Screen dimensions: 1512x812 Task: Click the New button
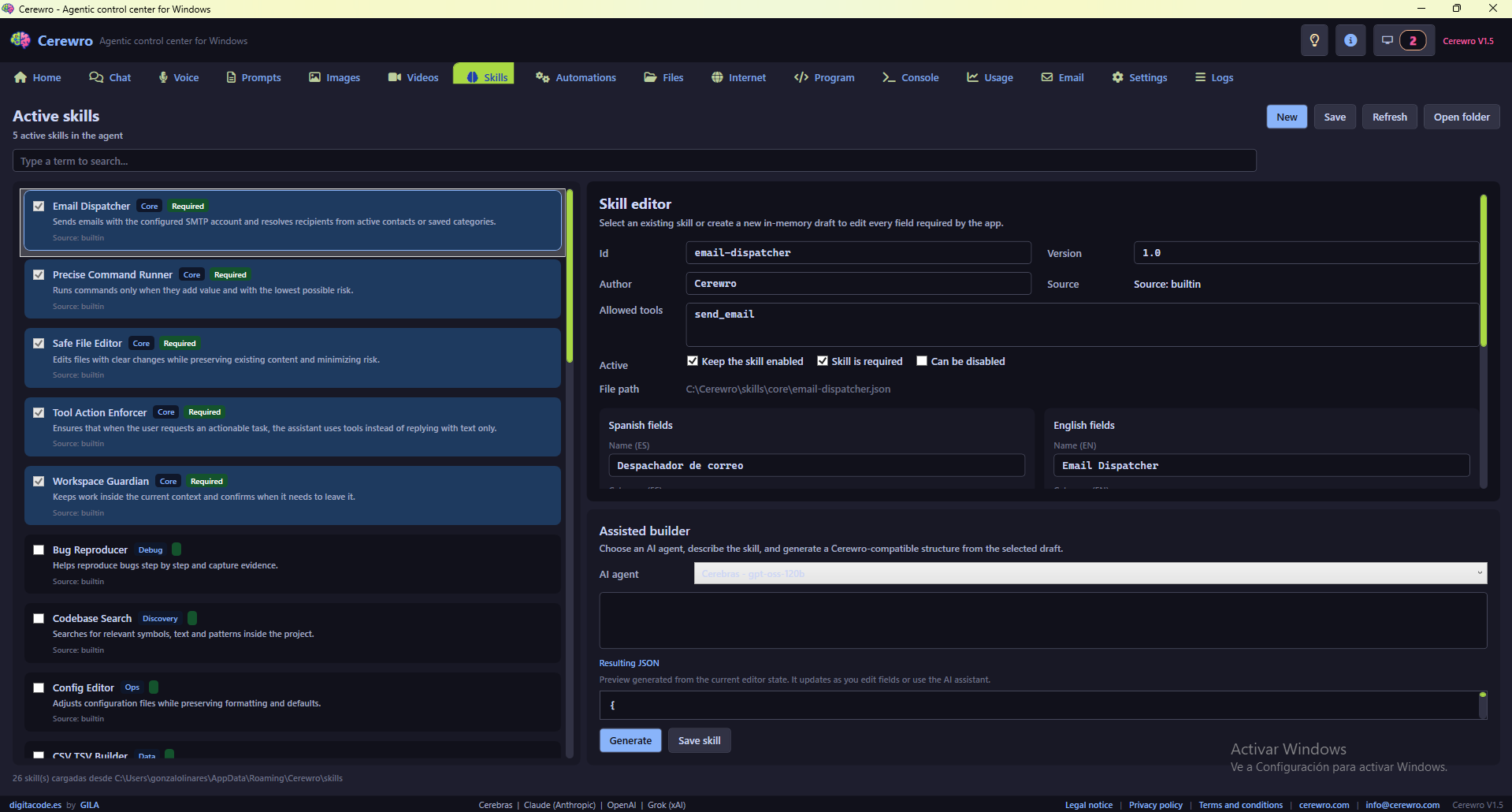click(x=1286, y=116)
